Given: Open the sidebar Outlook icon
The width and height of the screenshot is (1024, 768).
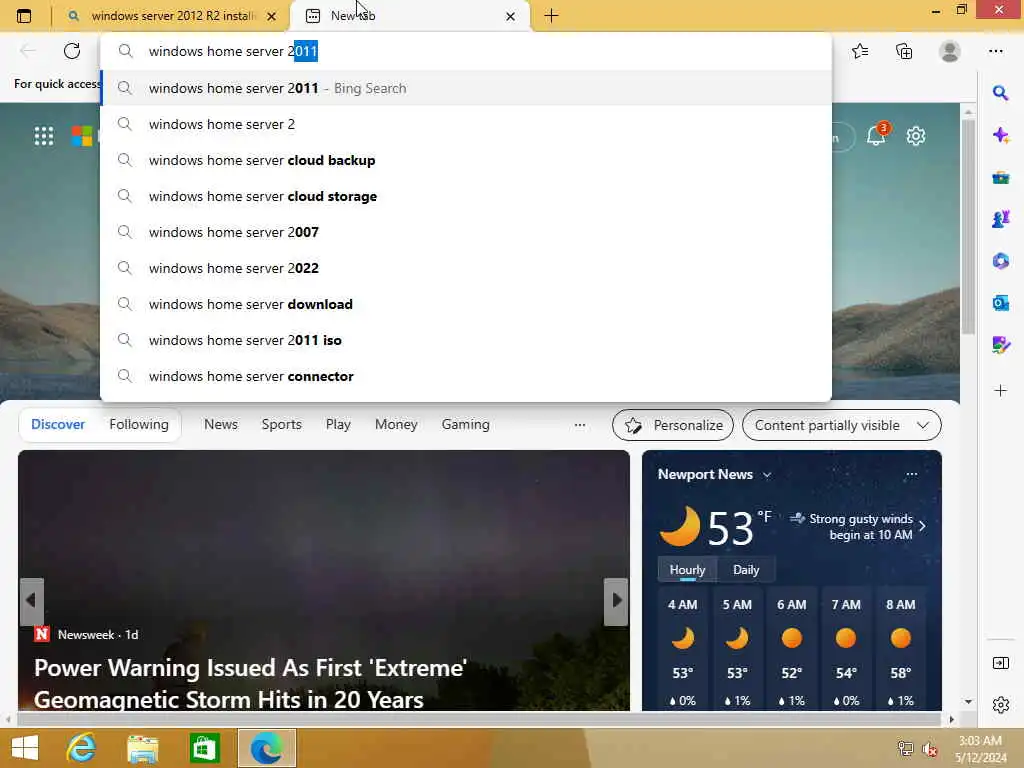Looking at the screenshot, I should 1000,303.
